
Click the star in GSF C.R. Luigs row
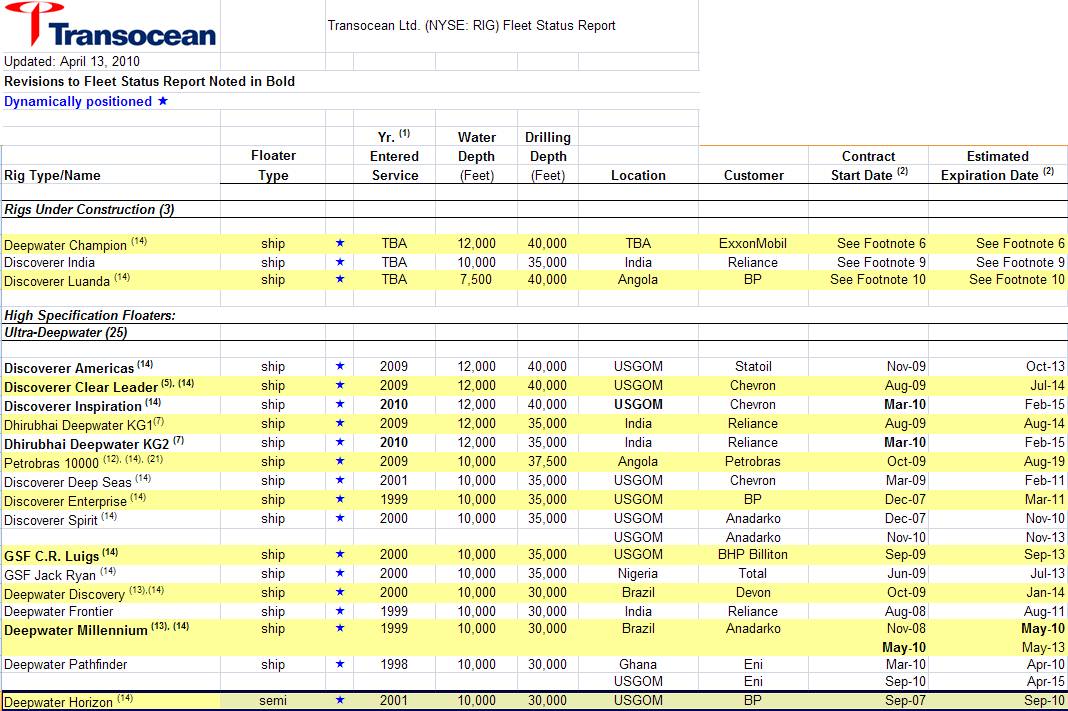[x=340, y=554]
